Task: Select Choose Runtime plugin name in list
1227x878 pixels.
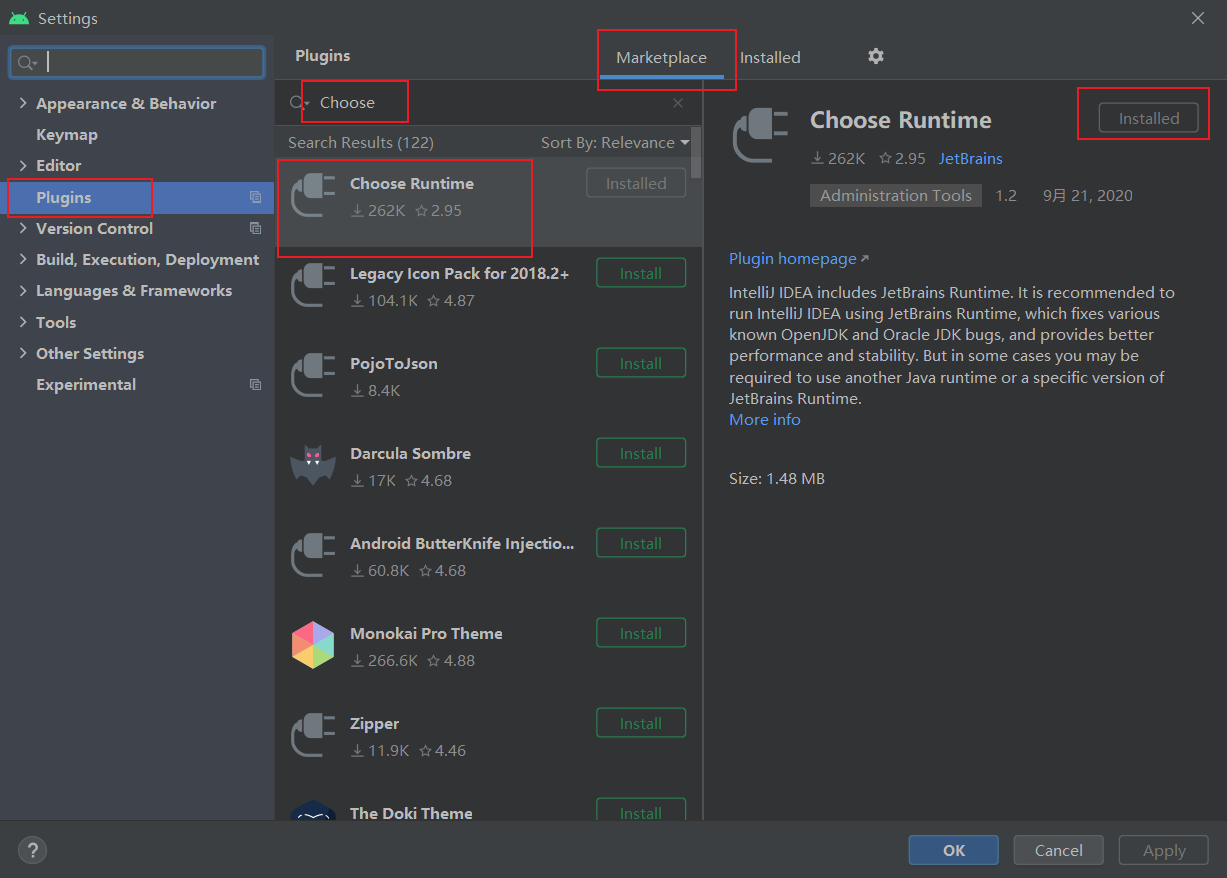Action: click(412, 184)
